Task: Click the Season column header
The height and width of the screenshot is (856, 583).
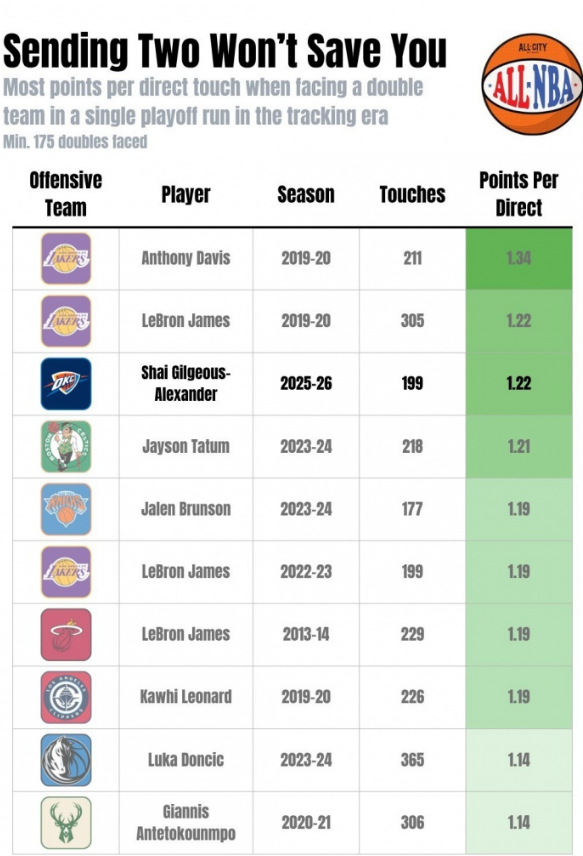Action: (x=306, y=194)
